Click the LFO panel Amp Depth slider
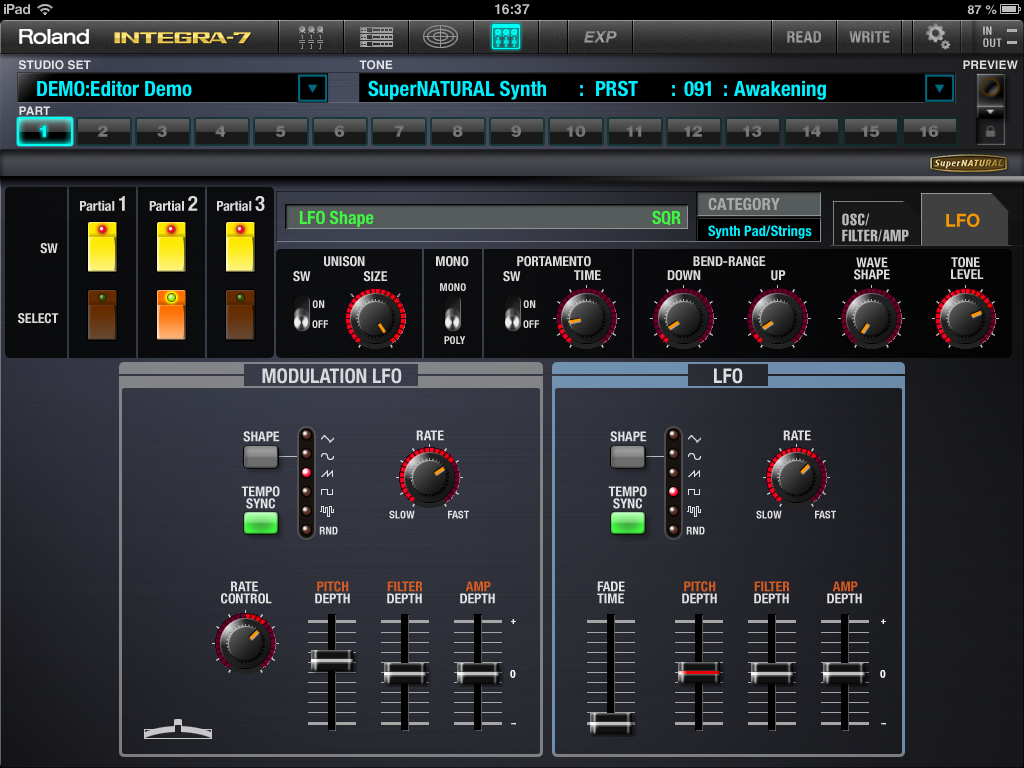1024x768 pixels. [x=844, y=673]
